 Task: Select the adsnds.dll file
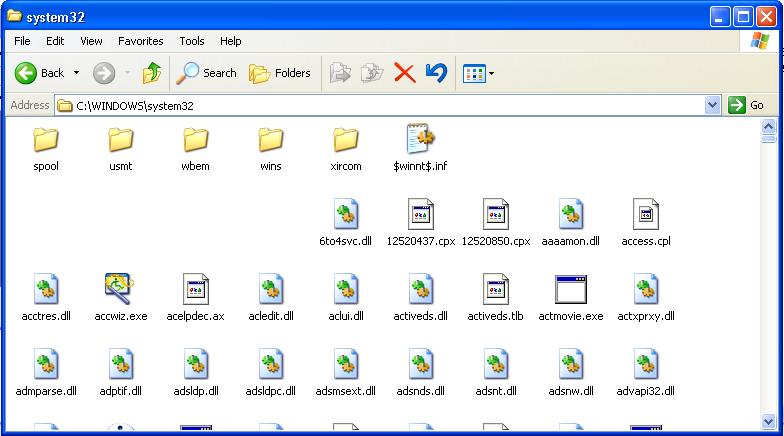point(420,373)
